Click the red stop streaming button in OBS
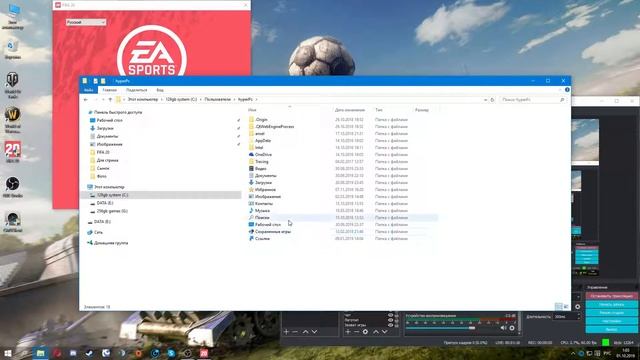The image size is (640, 360). click(x=611, y=296)
